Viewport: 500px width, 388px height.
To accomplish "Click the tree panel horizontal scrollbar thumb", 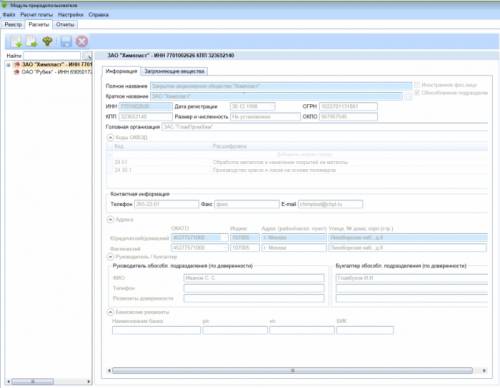I will tap(32, 381).
